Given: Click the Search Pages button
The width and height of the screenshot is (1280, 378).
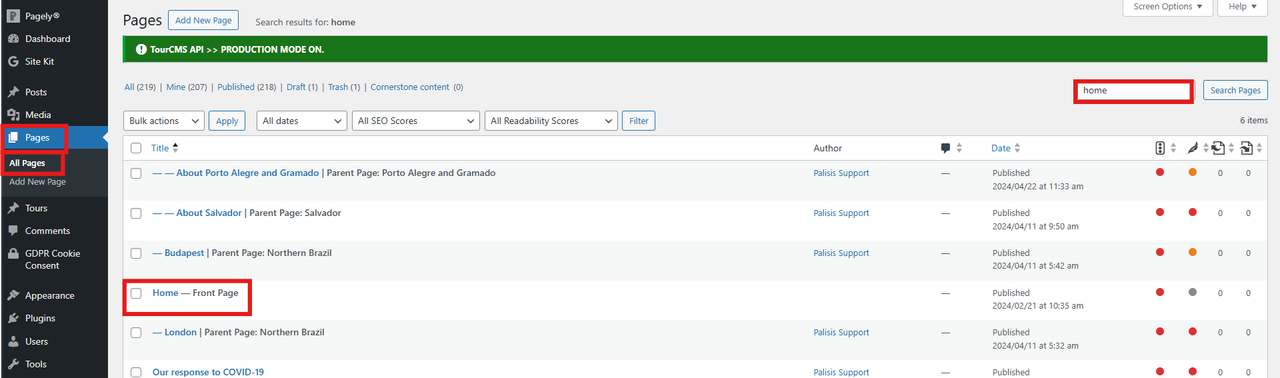Looking at the screenshot, I should pyautogui.click(x=1235, y=90).
